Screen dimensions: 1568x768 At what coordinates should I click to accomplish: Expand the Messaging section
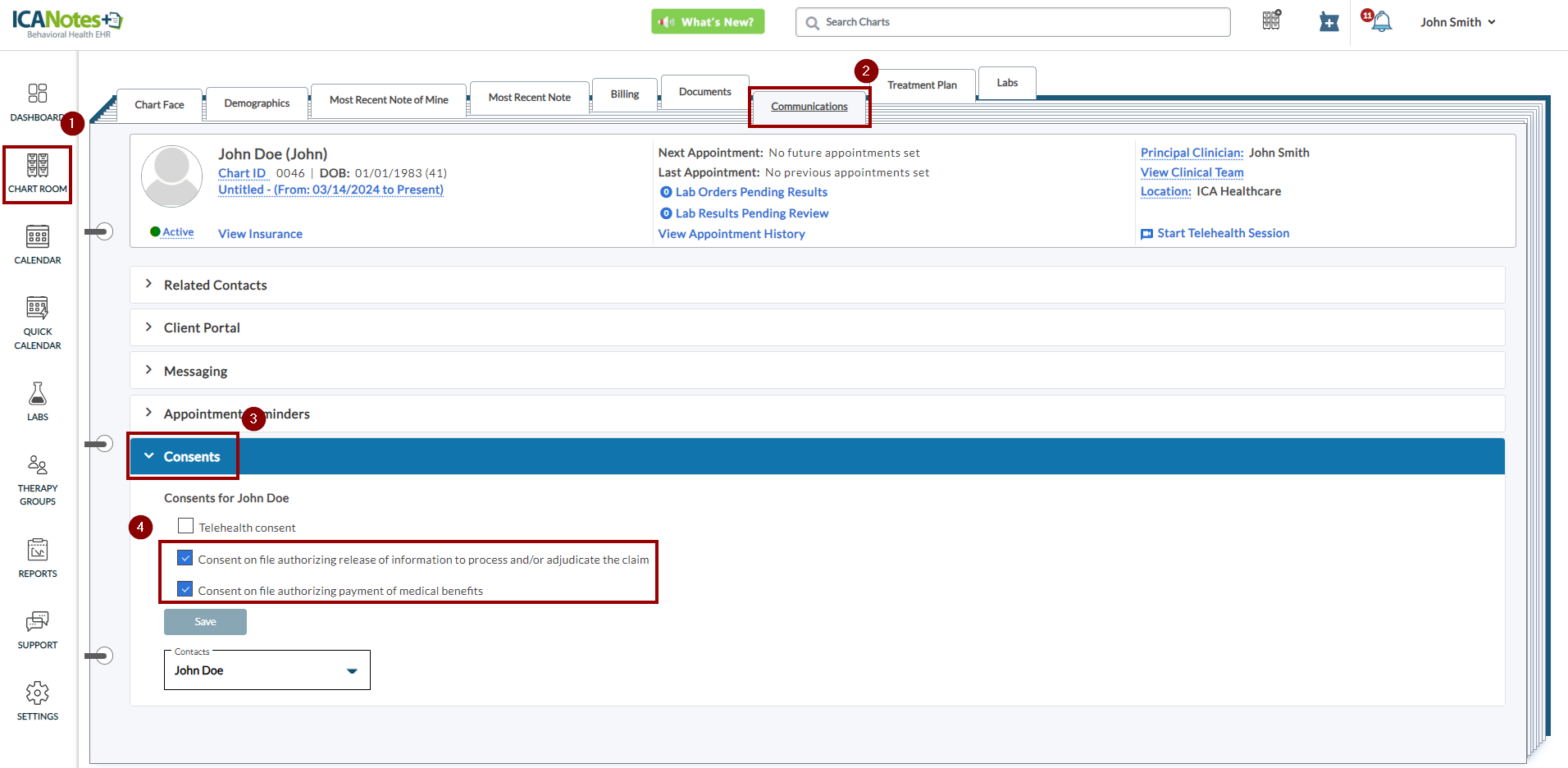pyautogui.click(x=195, y=371)
